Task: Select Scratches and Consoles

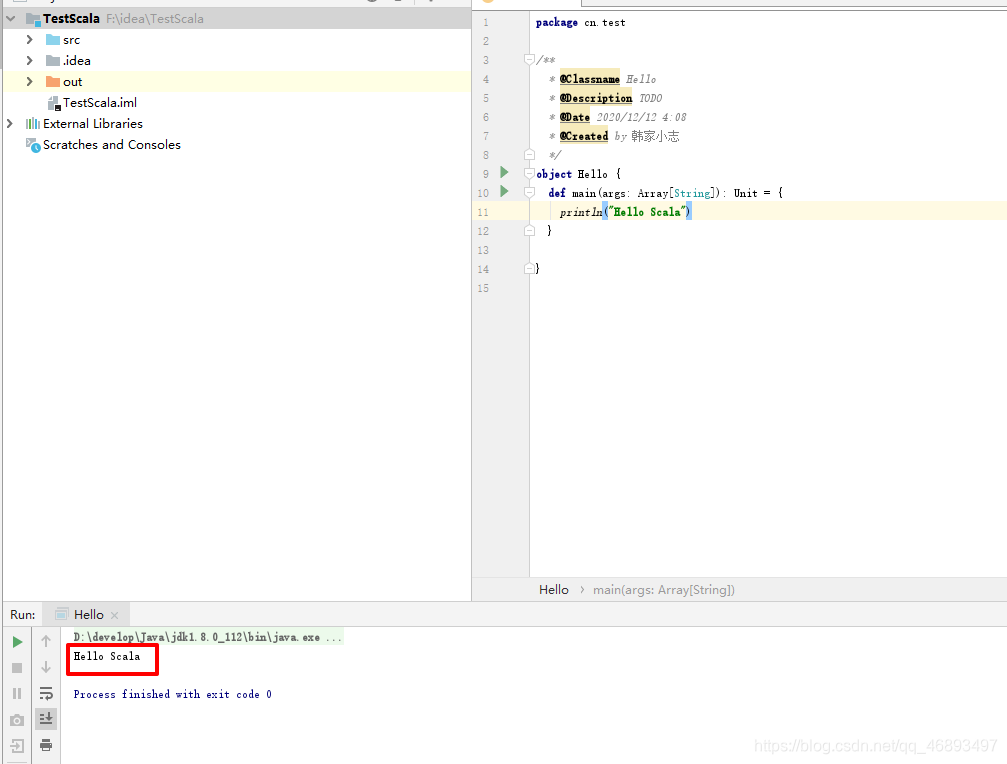Action: click(112, 144)
